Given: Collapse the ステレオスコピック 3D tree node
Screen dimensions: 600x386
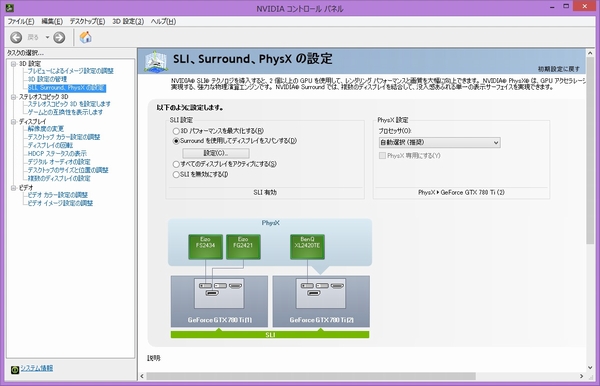Looking at the screenshot, I should (13, 97).
